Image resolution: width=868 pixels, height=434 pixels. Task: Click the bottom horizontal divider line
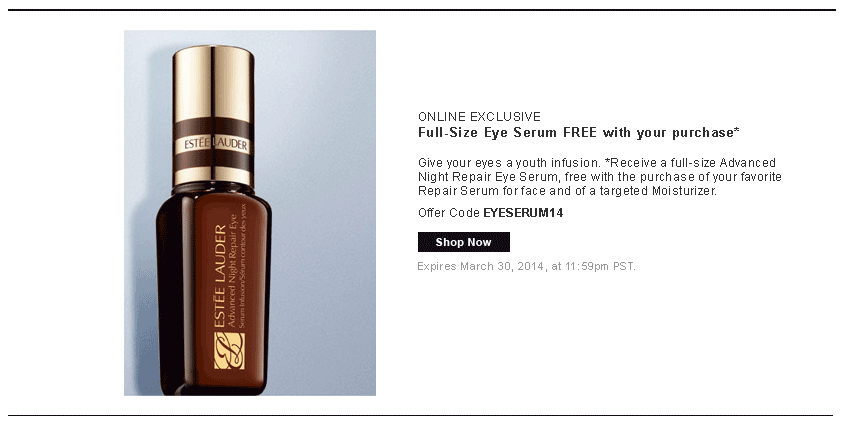coord(421,415)
